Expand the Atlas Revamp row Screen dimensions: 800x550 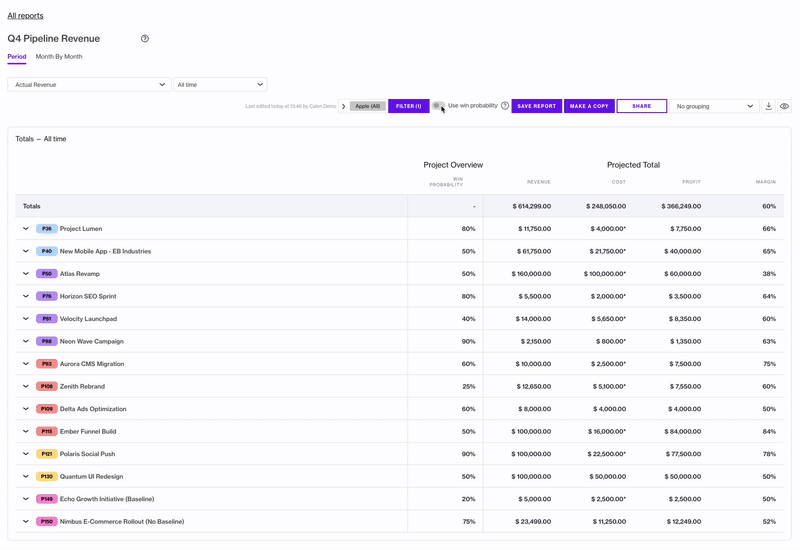26,273
